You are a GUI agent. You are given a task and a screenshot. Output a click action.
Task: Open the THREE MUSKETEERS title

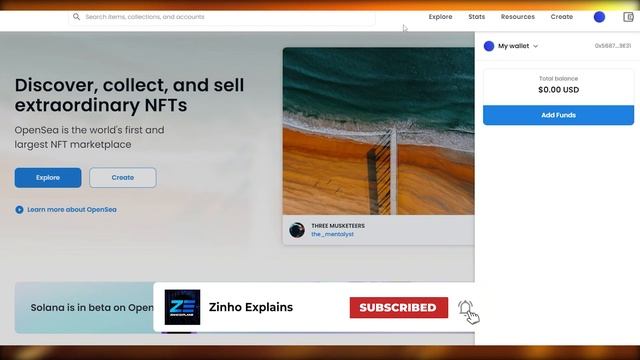point(338,226)
